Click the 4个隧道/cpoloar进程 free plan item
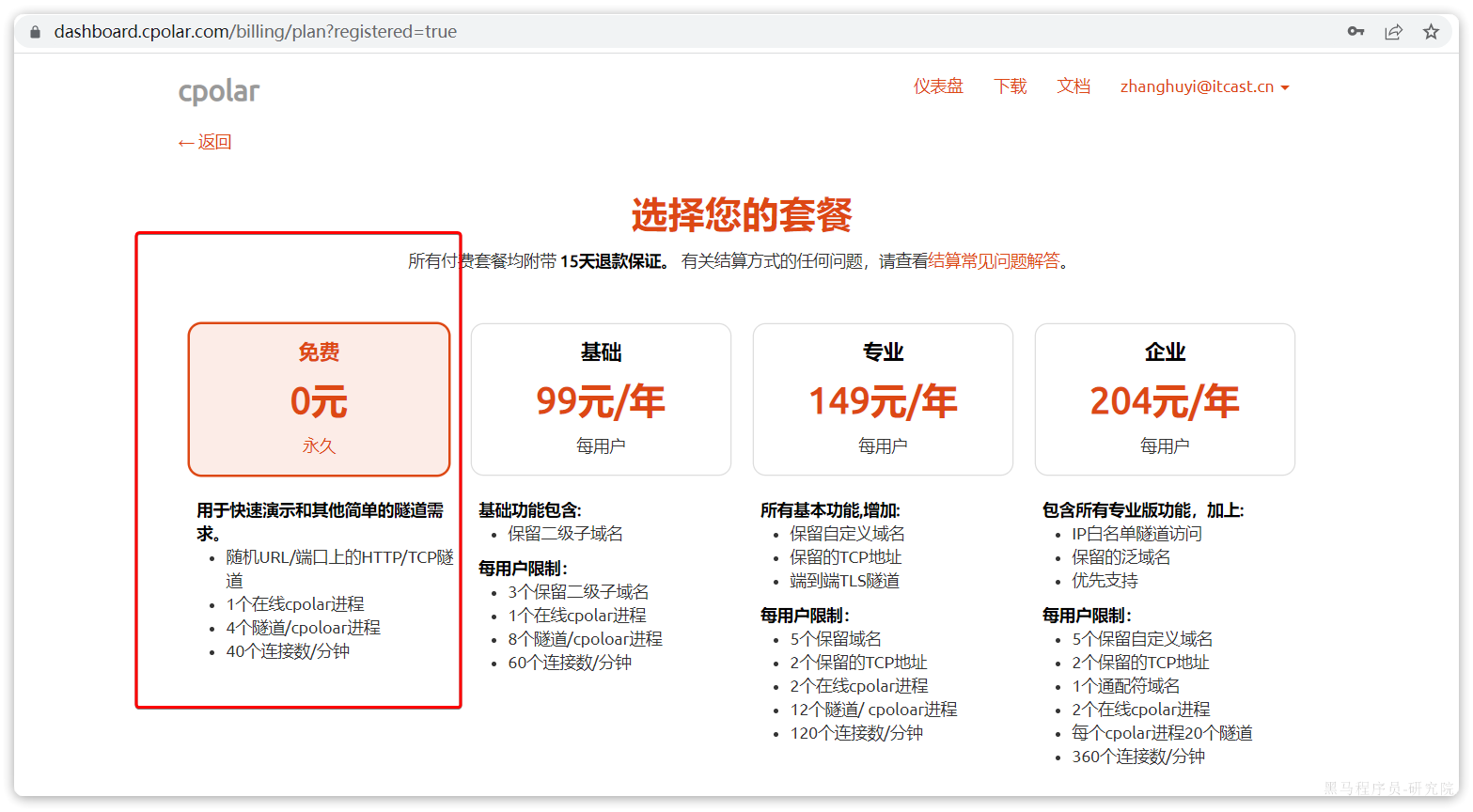Screen dimensions: 1473x812 pos(303,628)
